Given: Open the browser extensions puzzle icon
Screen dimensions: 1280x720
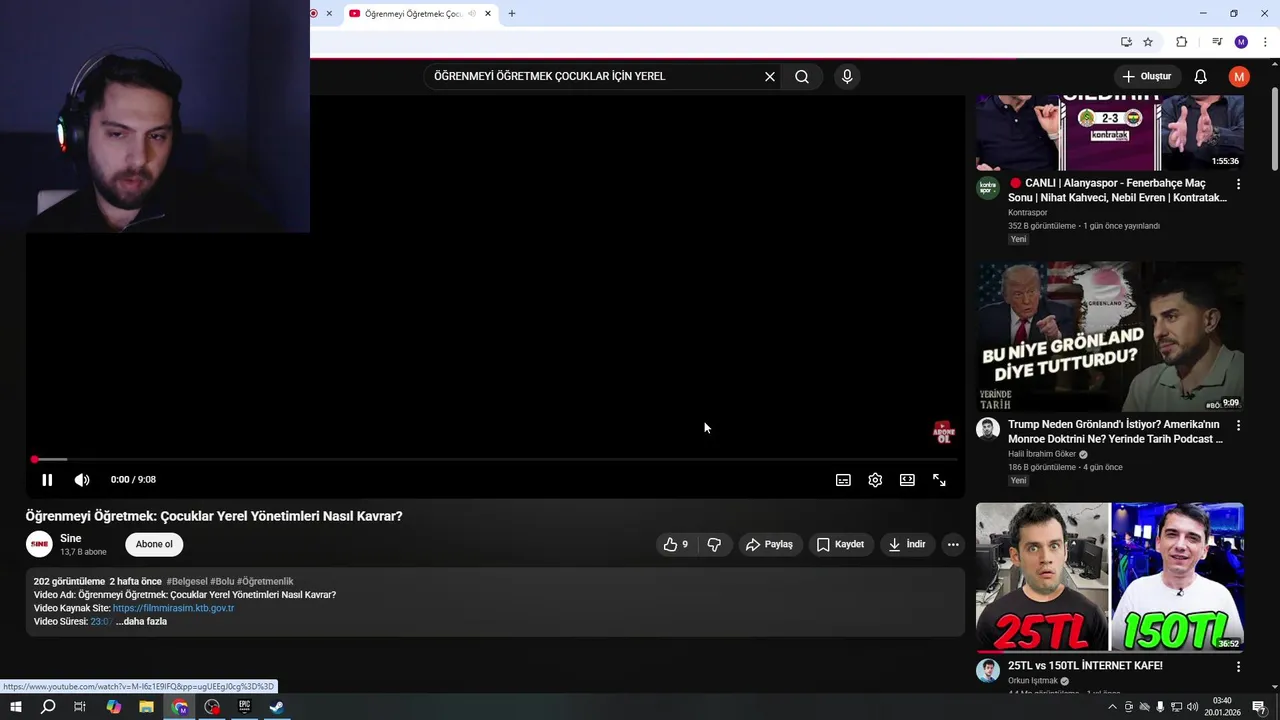Looking at the screenshot, I should pos(1181,42).
